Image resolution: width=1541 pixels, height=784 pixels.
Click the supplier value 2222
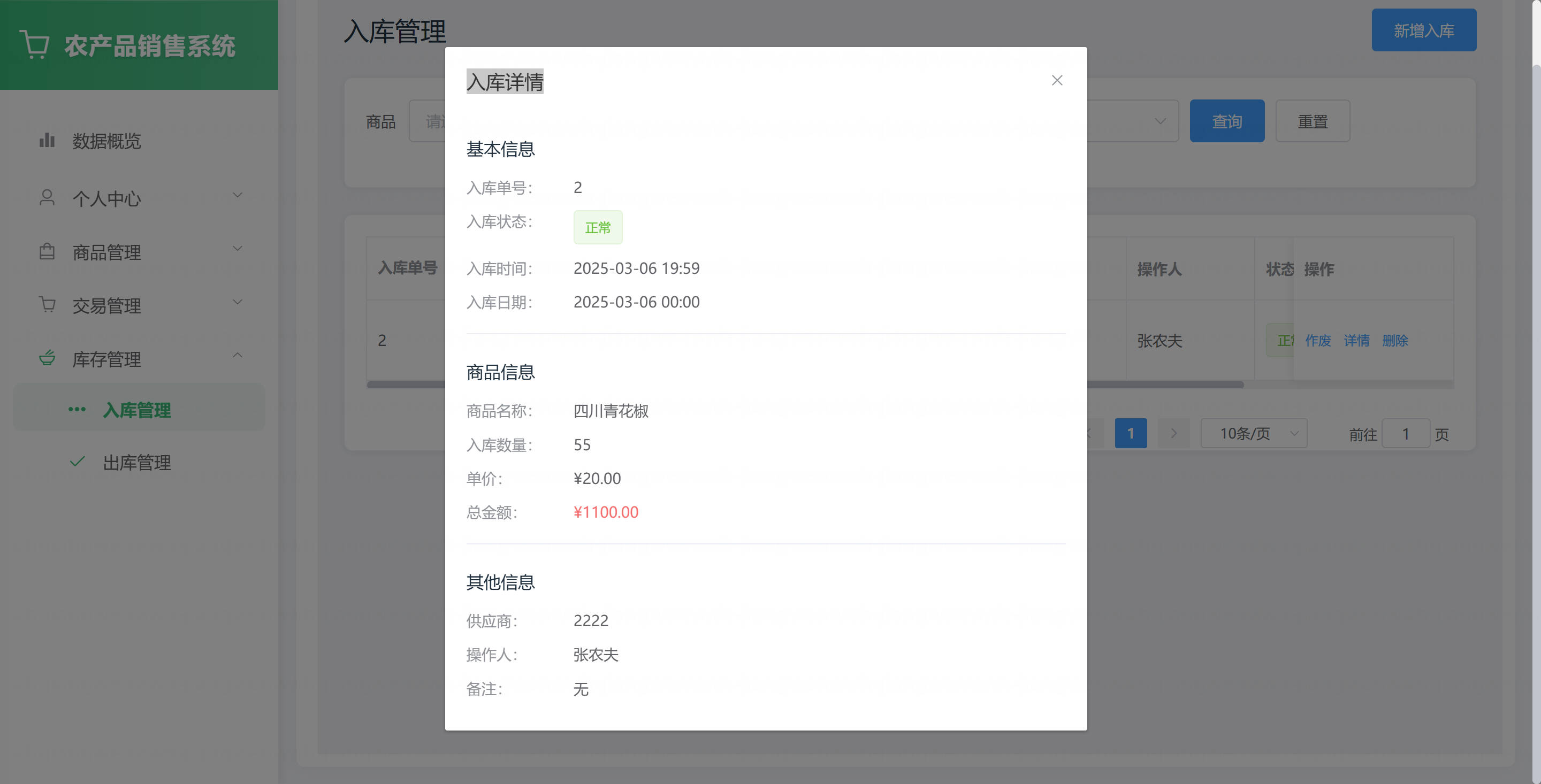590,621
